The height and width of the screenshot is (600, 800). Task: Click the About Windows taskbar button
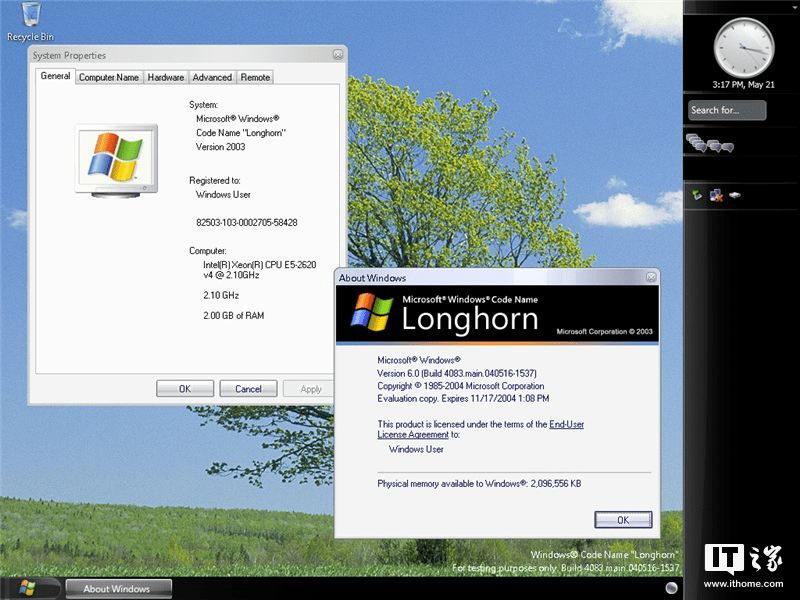pos(117,588)
